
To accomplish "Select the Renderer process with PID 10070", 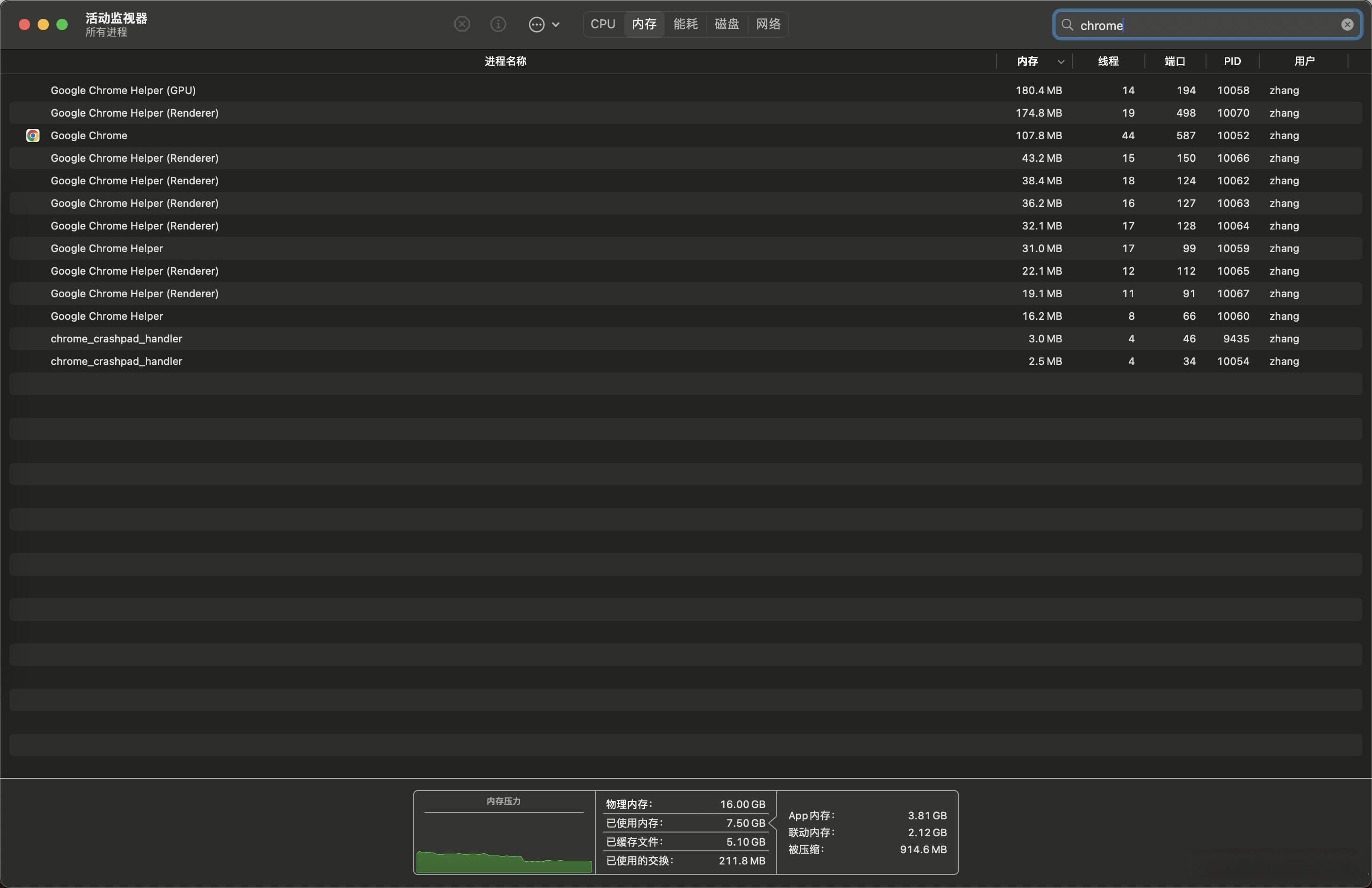I will tap(686, 113).
